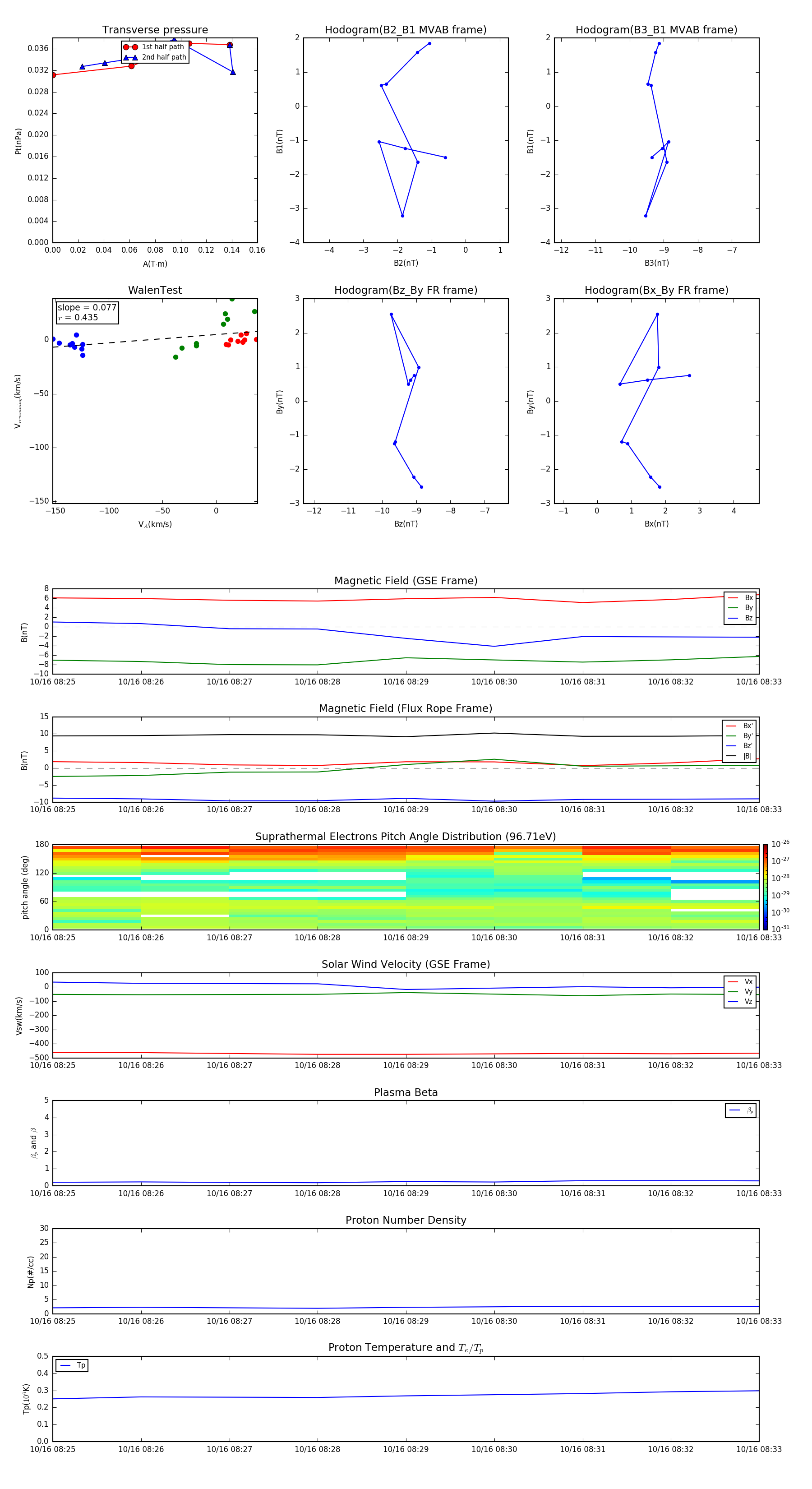Click 'V_A(km/s)' axis label in WalenTest
The width and height of the screenshot is (812, 1489).
click(155, 524)
